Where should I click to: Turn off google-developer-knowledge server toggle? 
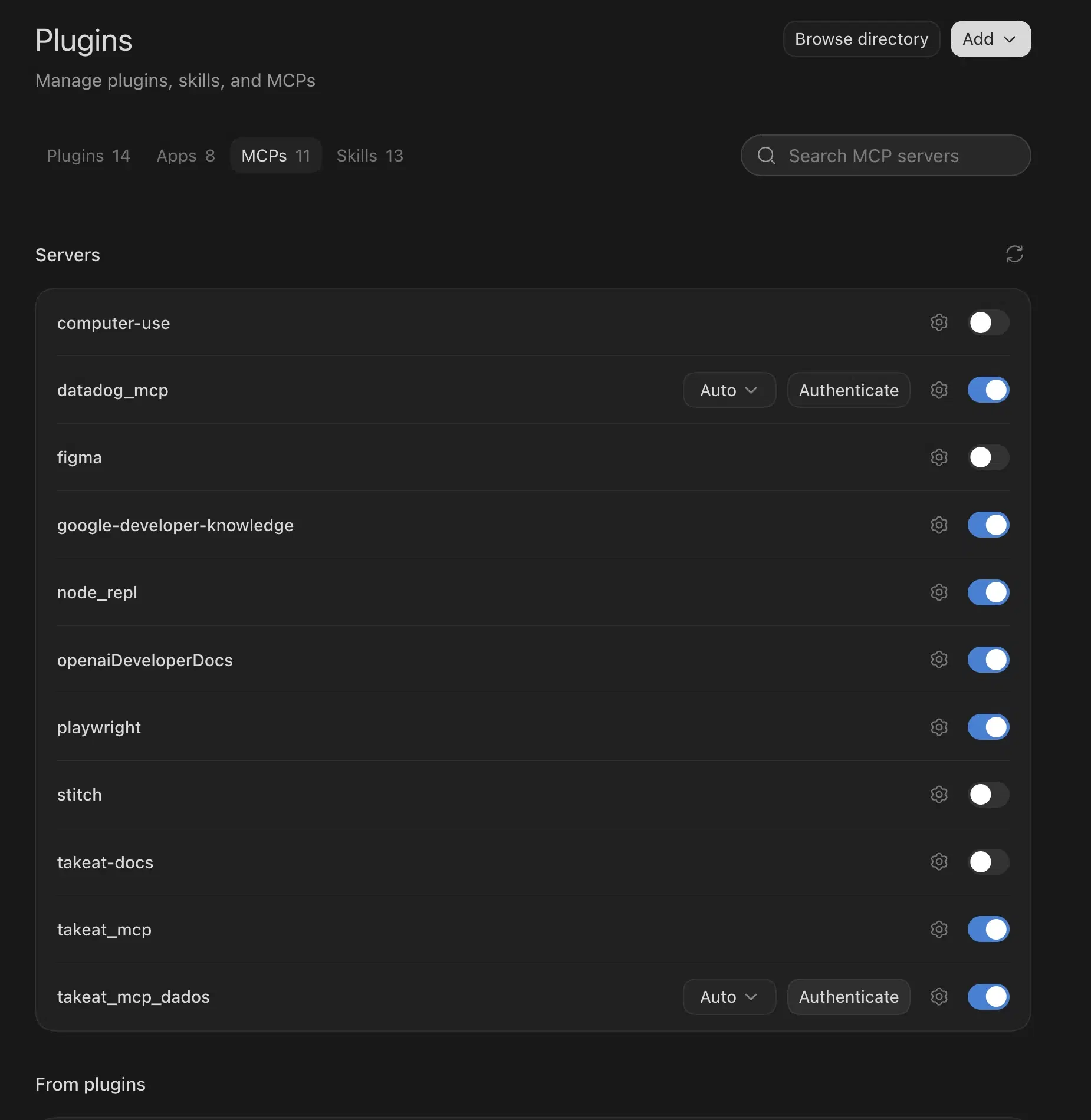[988, 525]
